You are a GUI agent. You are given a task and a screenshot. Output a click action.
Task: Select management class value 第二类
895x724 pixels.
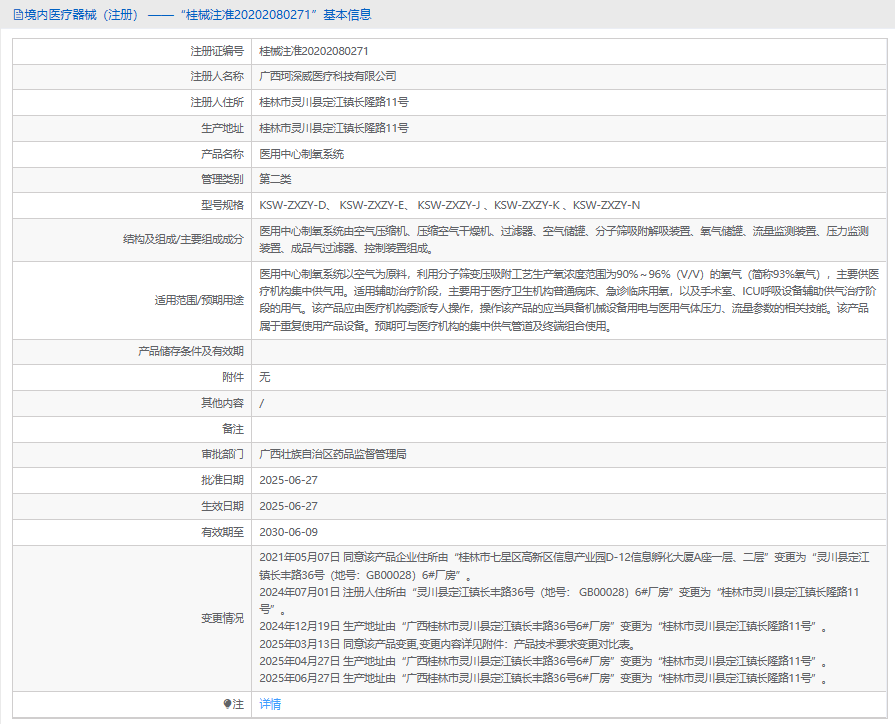coord(275,179)
